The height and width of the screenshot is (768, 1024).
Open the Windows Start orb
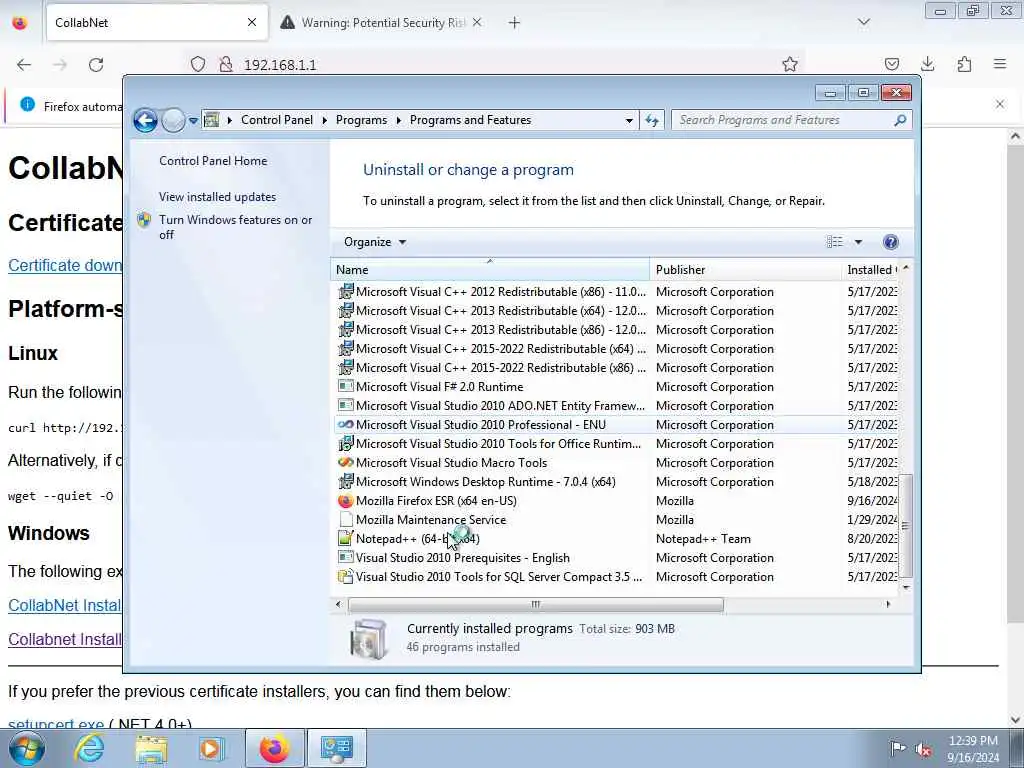[27, 748]
